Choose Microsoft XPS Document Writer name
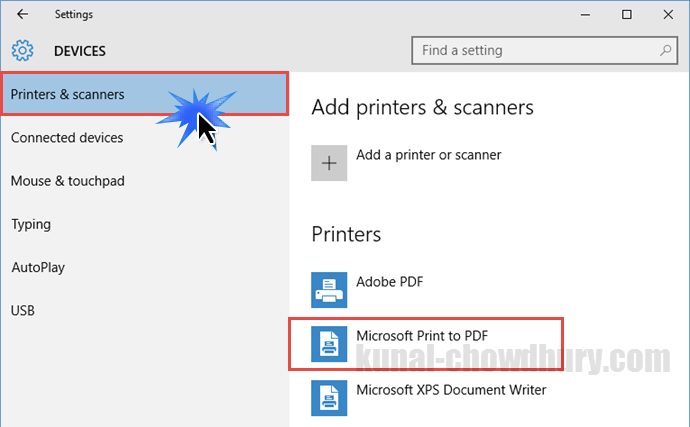Image resolution: width=690 pixels, height=427 pixels. point(451,390)
